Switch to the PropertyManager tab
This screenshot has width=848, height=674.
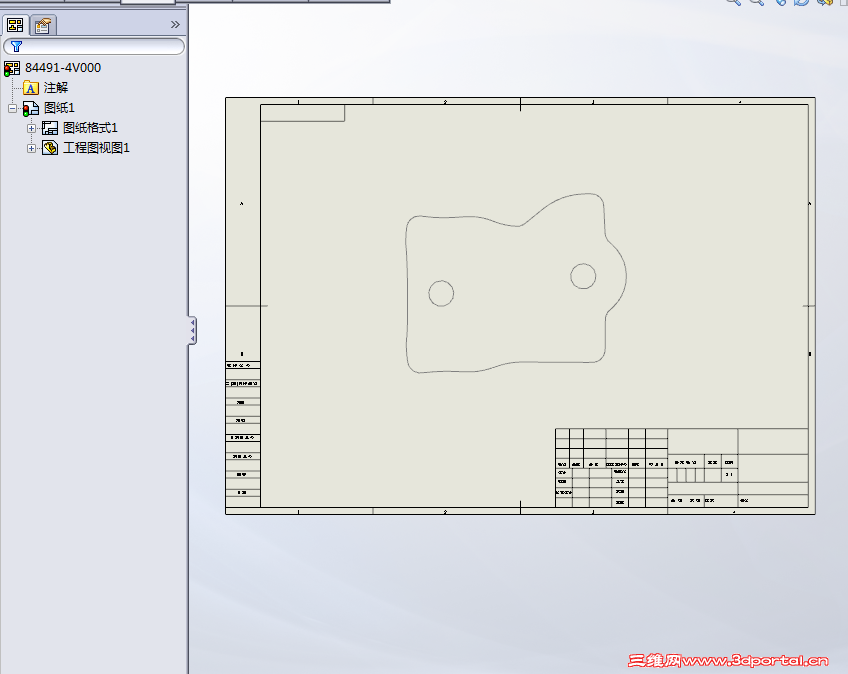coord(42,25)
